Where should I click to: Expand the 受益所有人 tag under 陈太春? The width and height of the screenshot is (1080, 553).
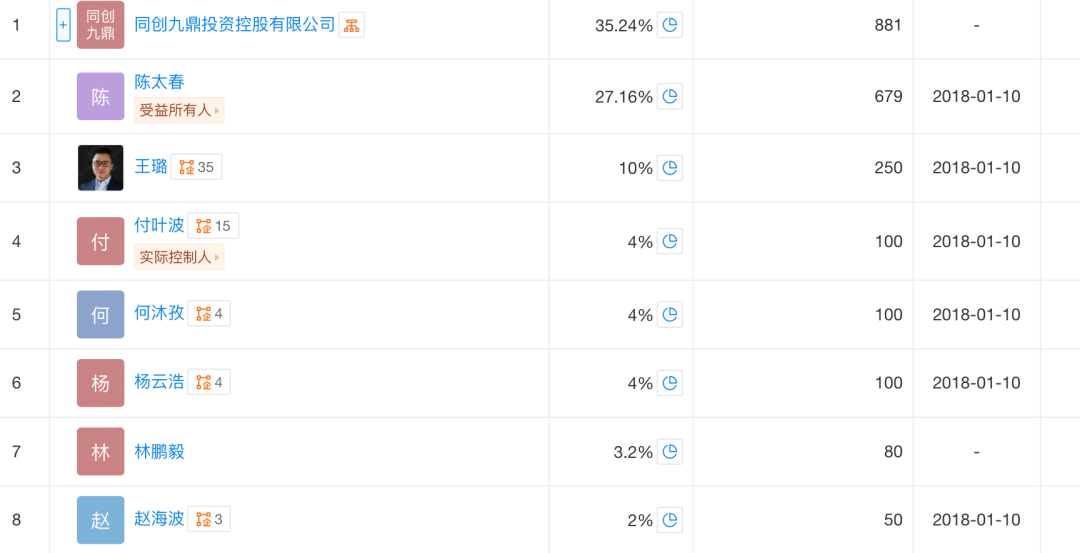[179, 110]
